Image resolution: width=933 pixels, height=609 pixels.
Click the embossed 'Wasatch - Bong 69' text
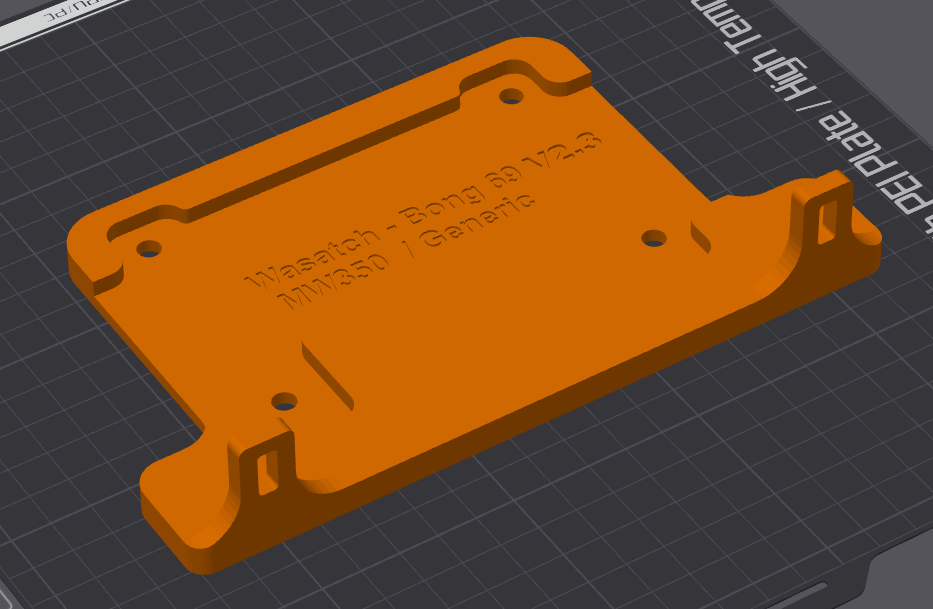pyautogui.click(x=424, y=211)
